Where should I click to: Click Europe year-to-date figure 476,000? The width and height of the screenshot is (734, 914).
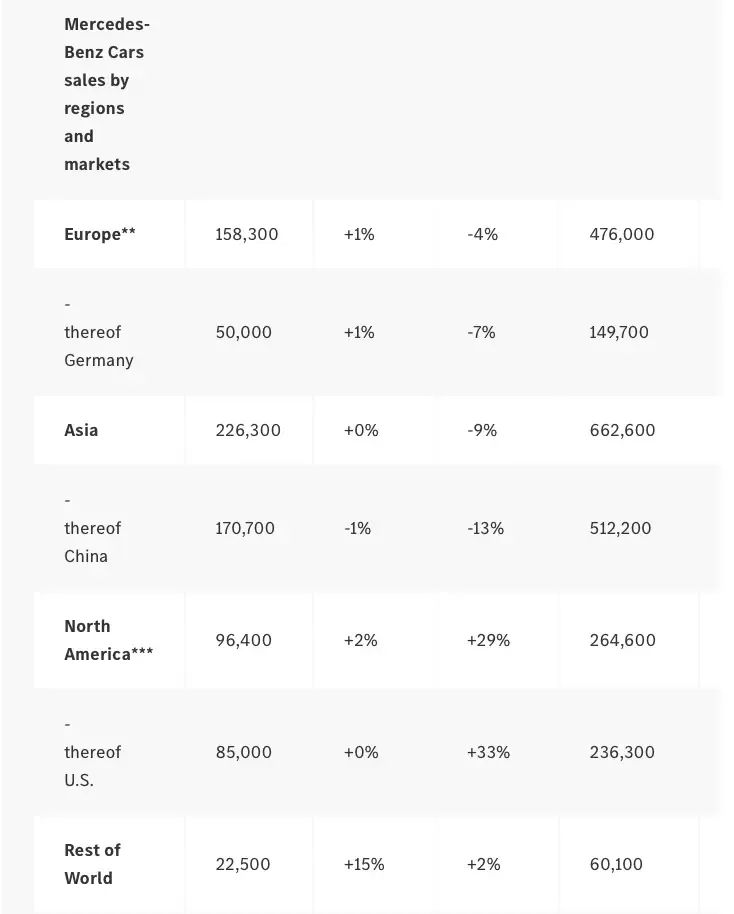622,234
